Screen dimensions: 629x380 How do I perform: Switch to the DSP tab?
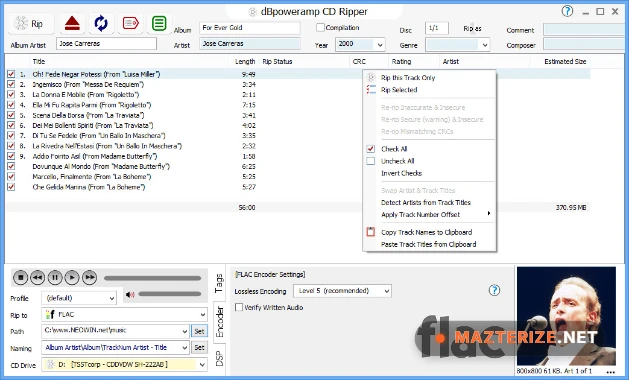[219, 358]
